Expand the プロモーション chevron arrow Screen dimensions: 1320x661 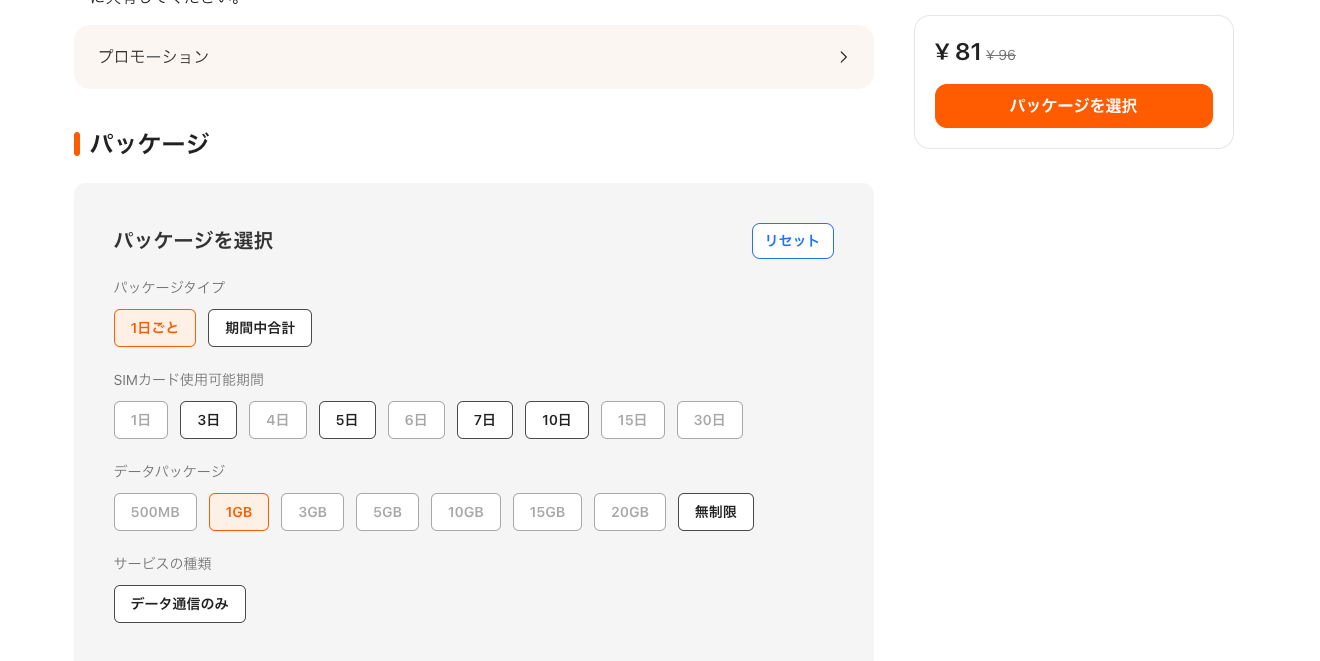pos(843,57)
